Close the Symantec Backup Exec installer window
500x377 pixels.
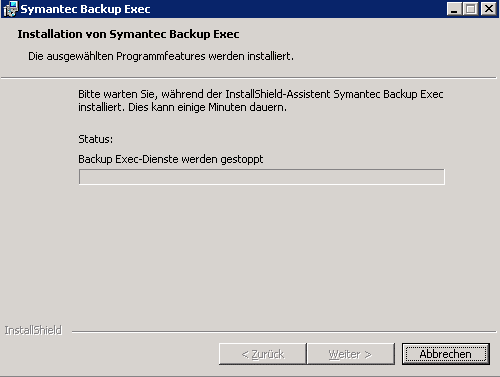coord(489,9)
